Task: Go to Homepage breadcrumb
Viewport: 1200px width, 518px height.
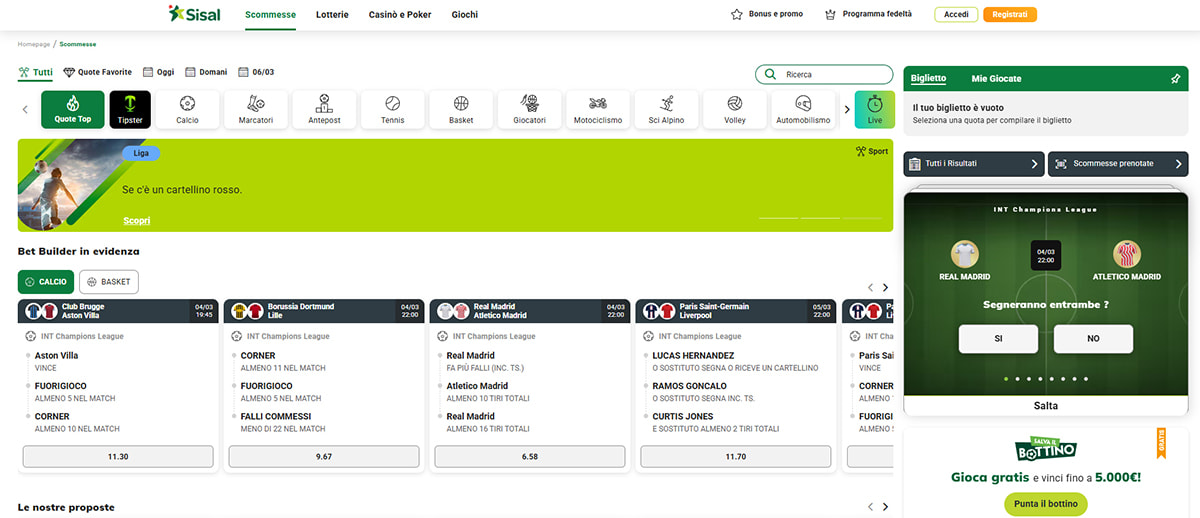Action: [33, 44]
